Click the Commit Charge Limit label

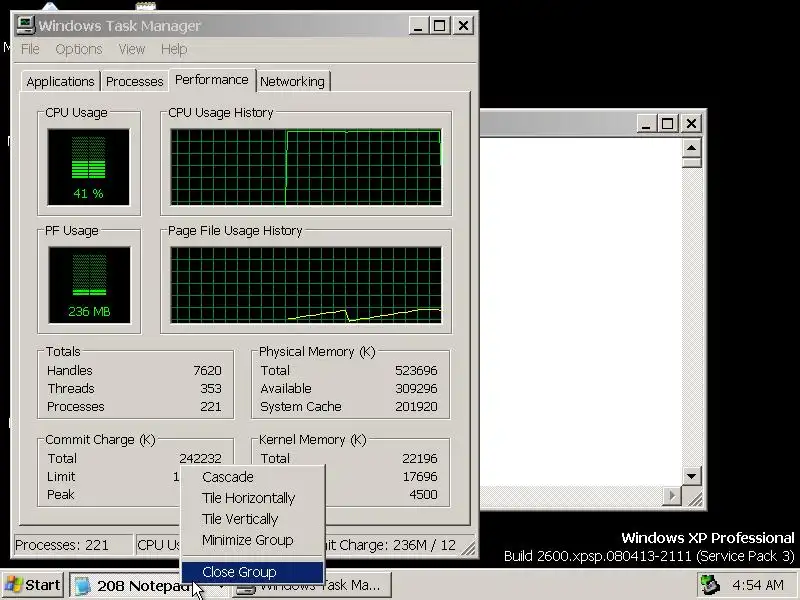pyautogui.click(x=61, y=477)
